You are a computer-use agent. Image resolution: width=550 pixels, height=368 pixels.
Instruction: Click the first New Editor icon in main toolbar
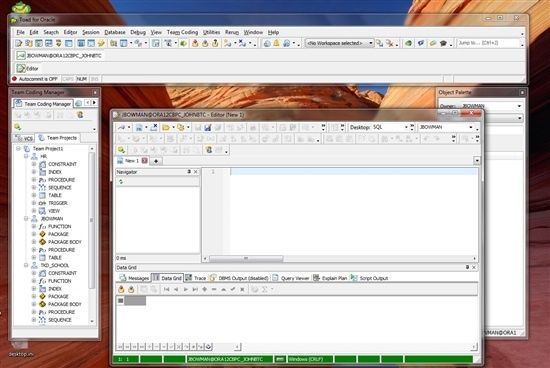tap(19, 43)
